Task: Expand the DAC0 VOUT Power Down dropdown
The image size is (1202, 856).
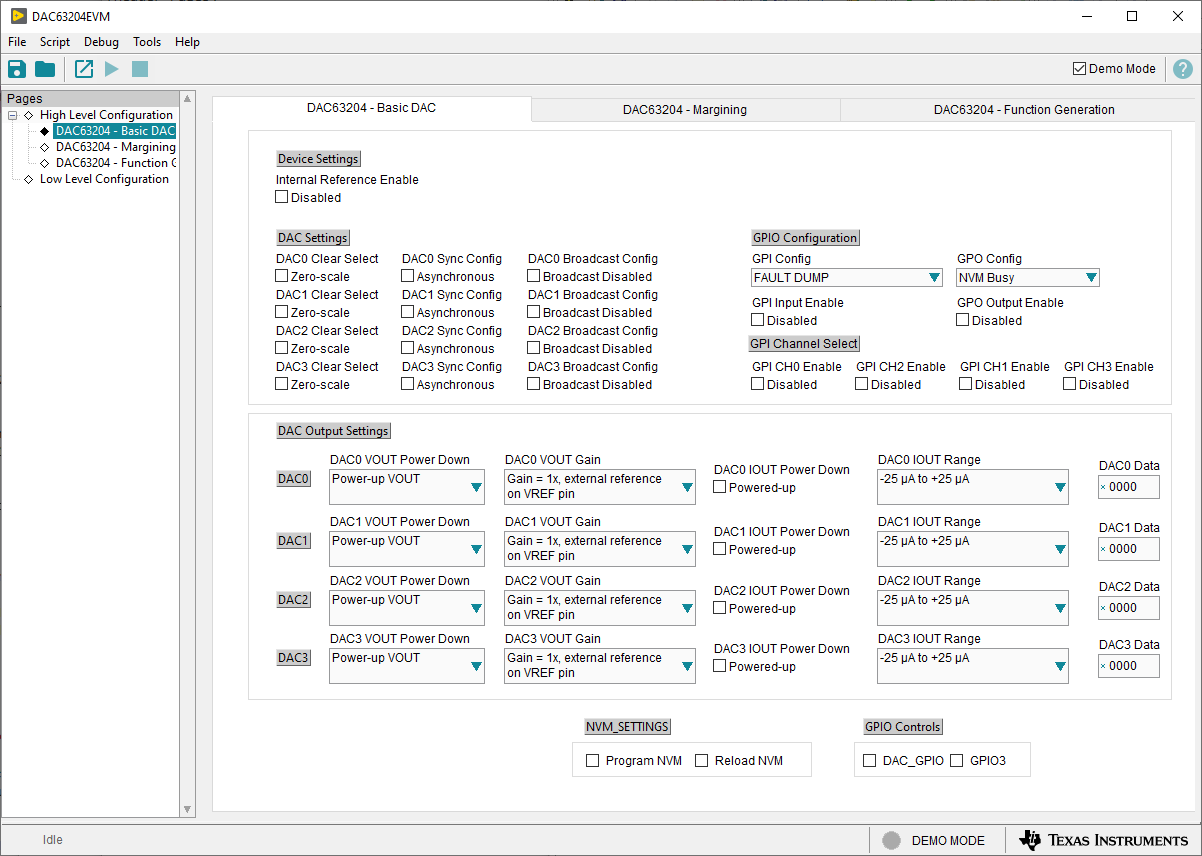Action: pyautogui.click(x=406, y=487)
